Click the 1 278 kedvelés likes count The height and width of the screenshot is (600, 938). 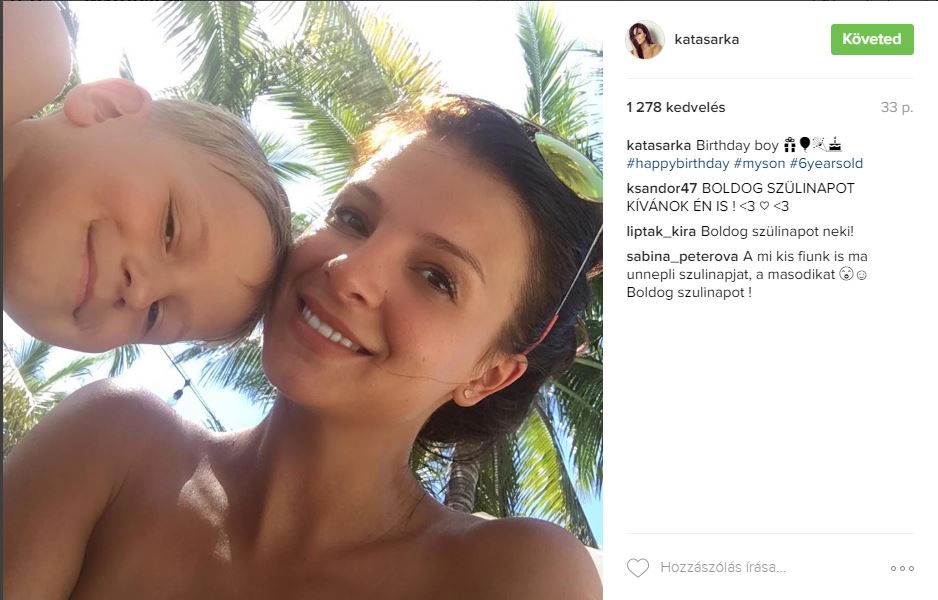[x=675, y=108]
